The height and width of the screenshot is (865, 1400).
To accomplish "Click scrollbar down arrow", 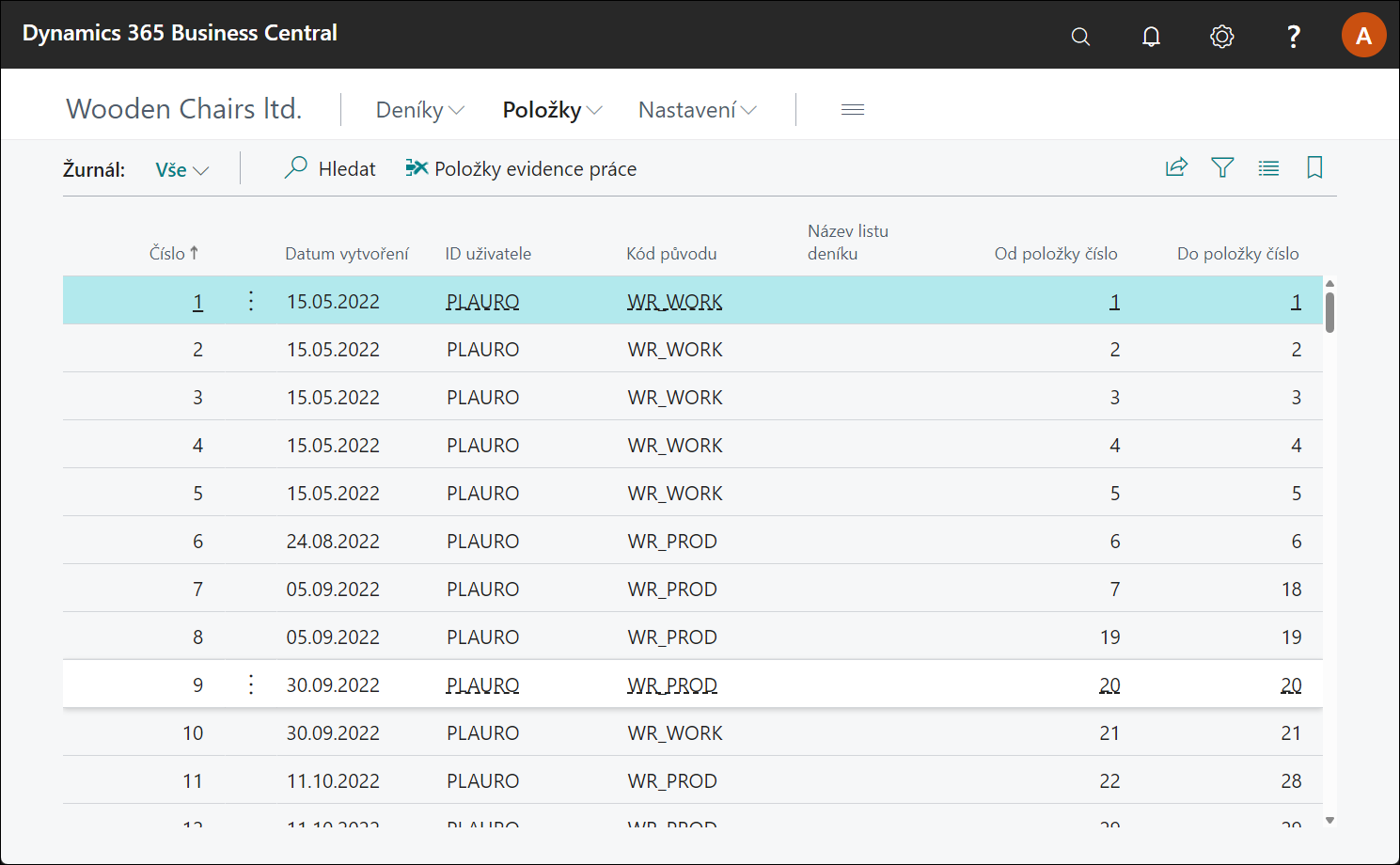I will pos(1329,820).
